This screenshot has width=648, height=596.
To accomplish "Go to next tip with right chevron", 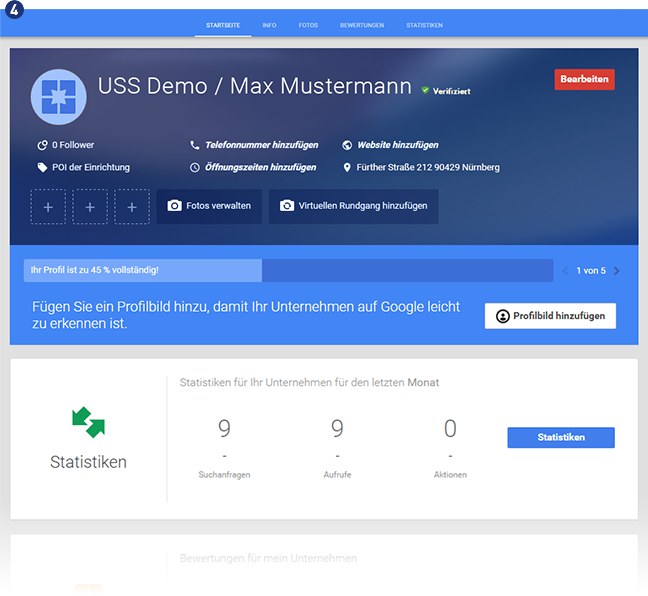I will (617, 271).
